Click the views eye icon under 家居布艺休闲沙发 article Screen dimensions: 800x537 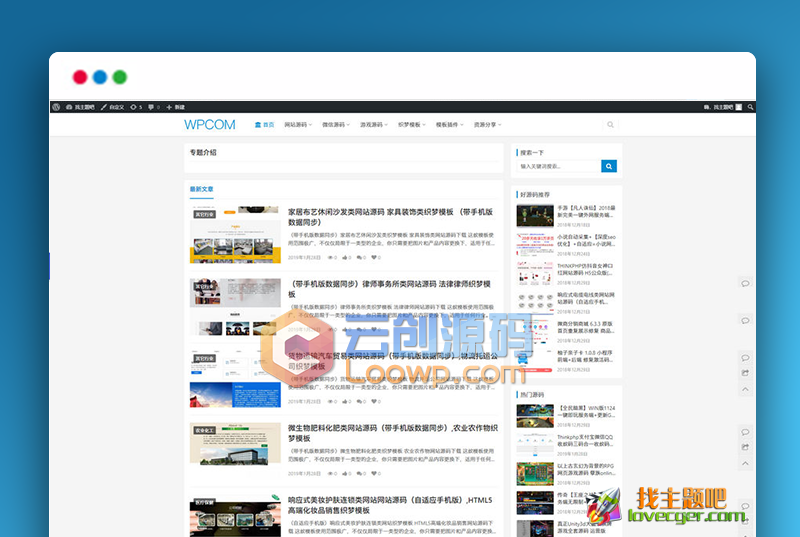332,258
